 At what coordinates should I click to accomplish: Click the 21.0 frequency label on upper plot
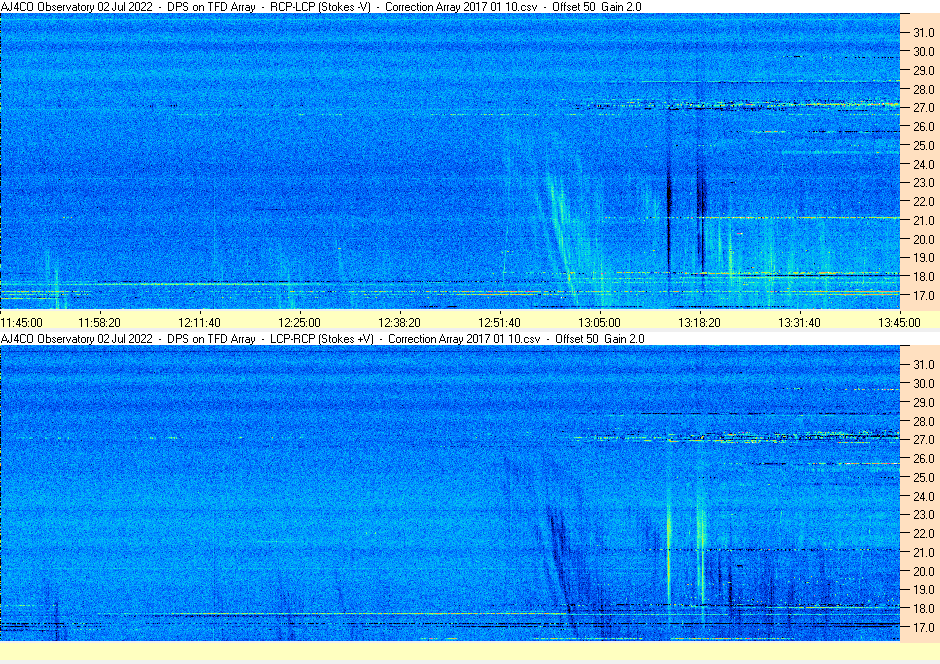pyautogui.click(x=923, y=221)
